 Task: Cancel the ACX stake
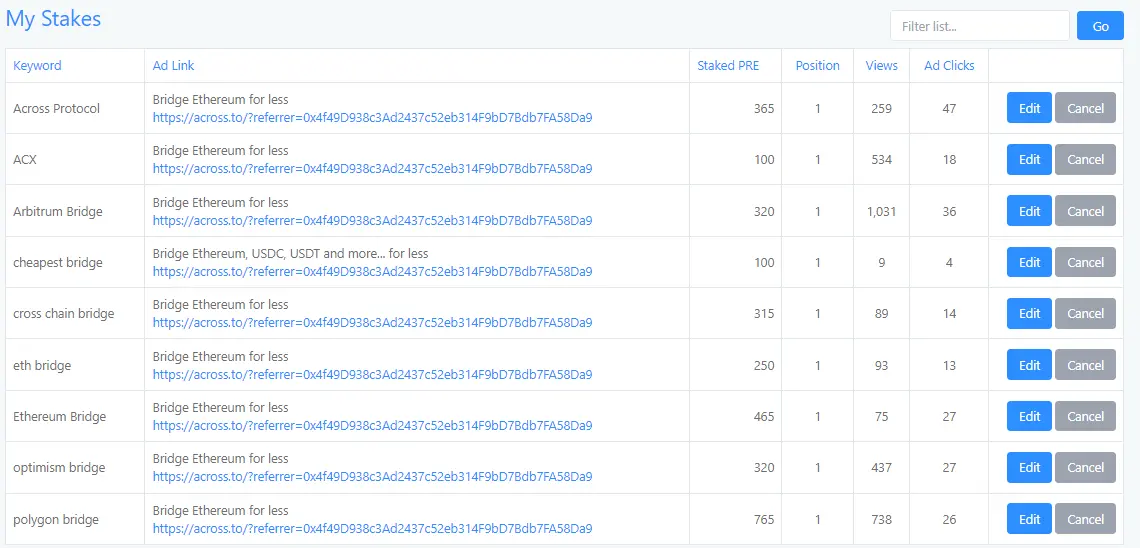tap(1085, 159)
